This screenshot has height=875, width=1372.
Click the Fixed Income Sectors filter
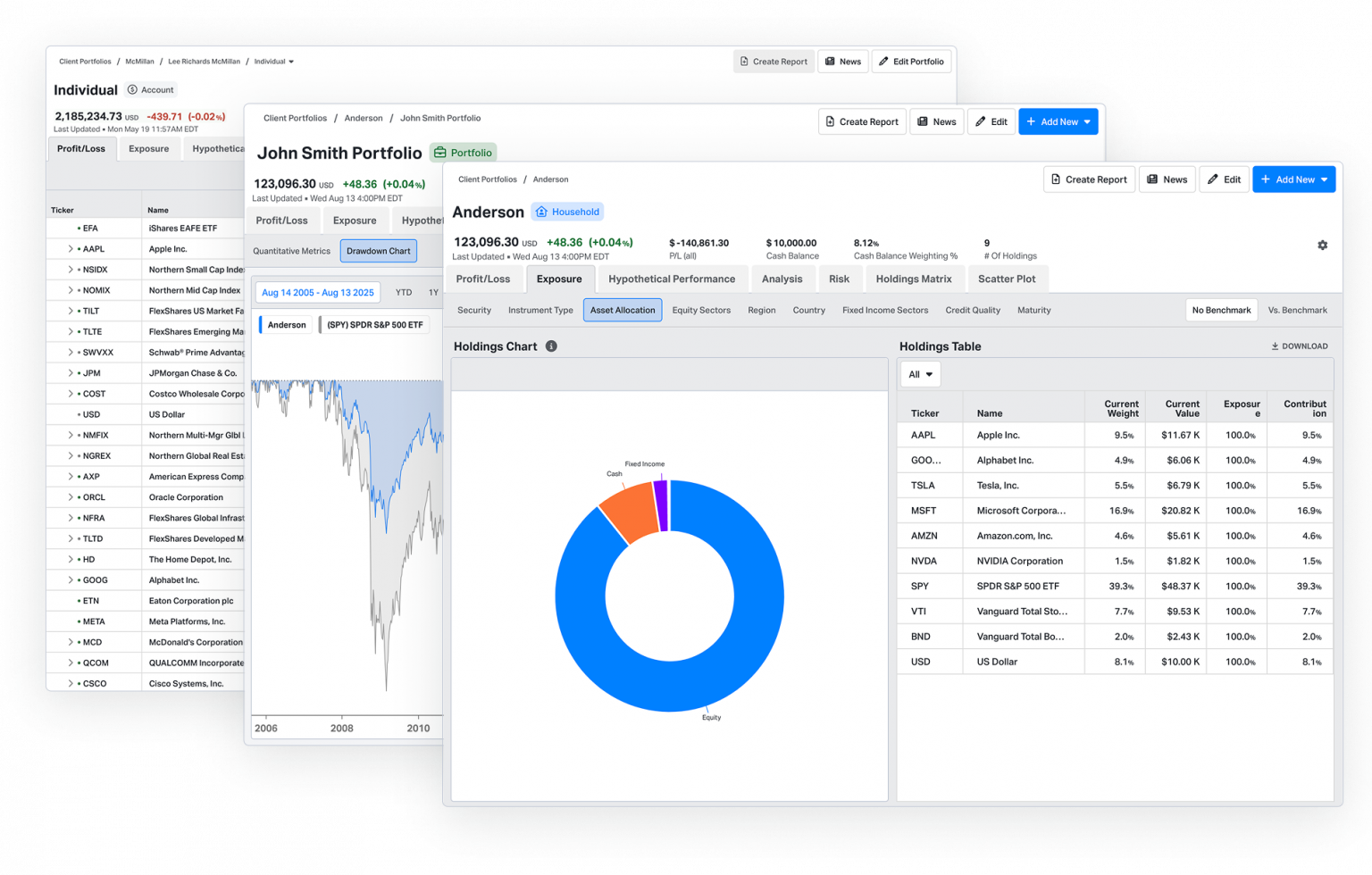coord(885,310)
